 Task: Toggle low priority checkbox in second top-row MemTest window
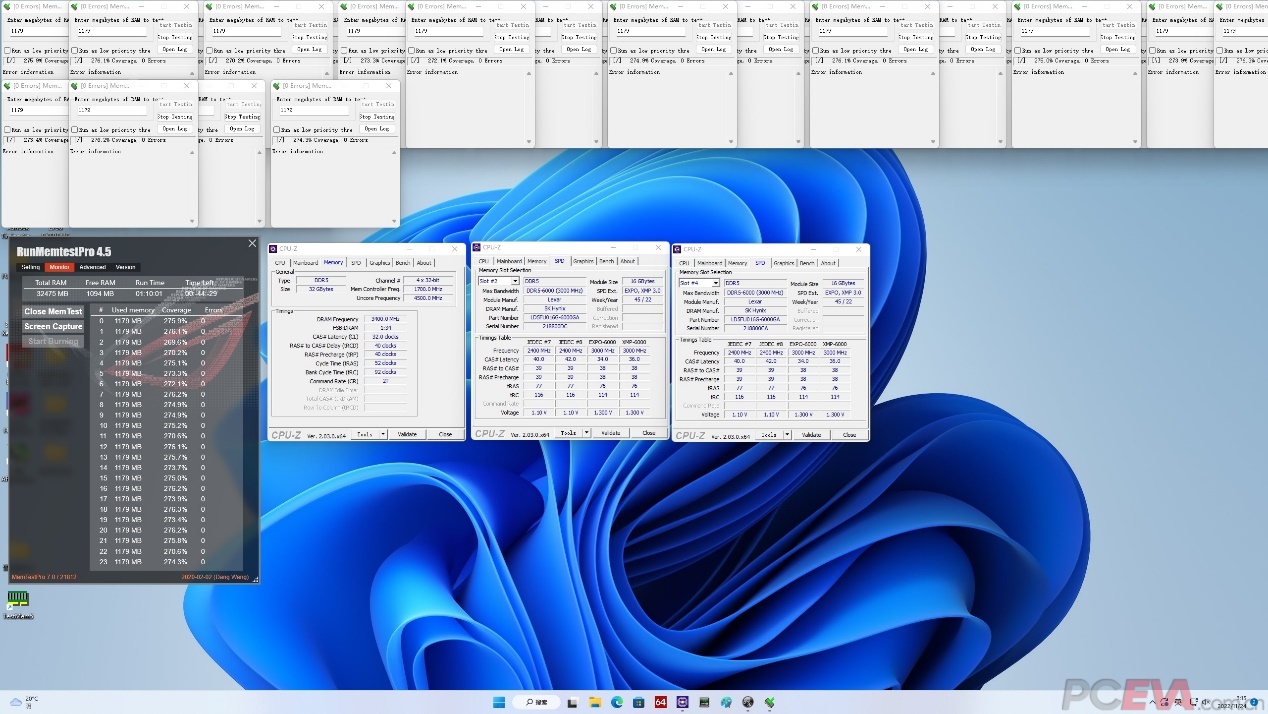coord(74,50)
